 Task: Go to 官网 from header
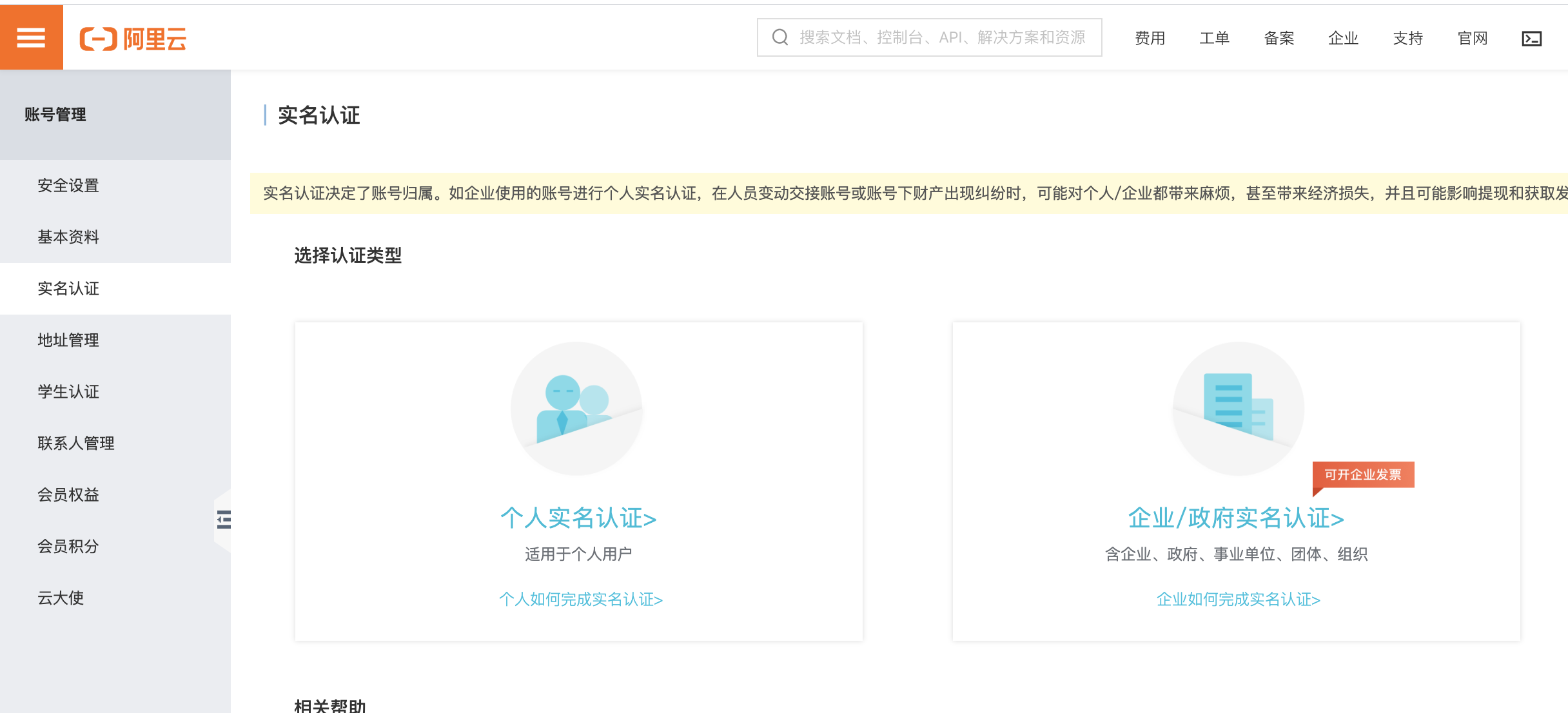tap(1473, 39)
